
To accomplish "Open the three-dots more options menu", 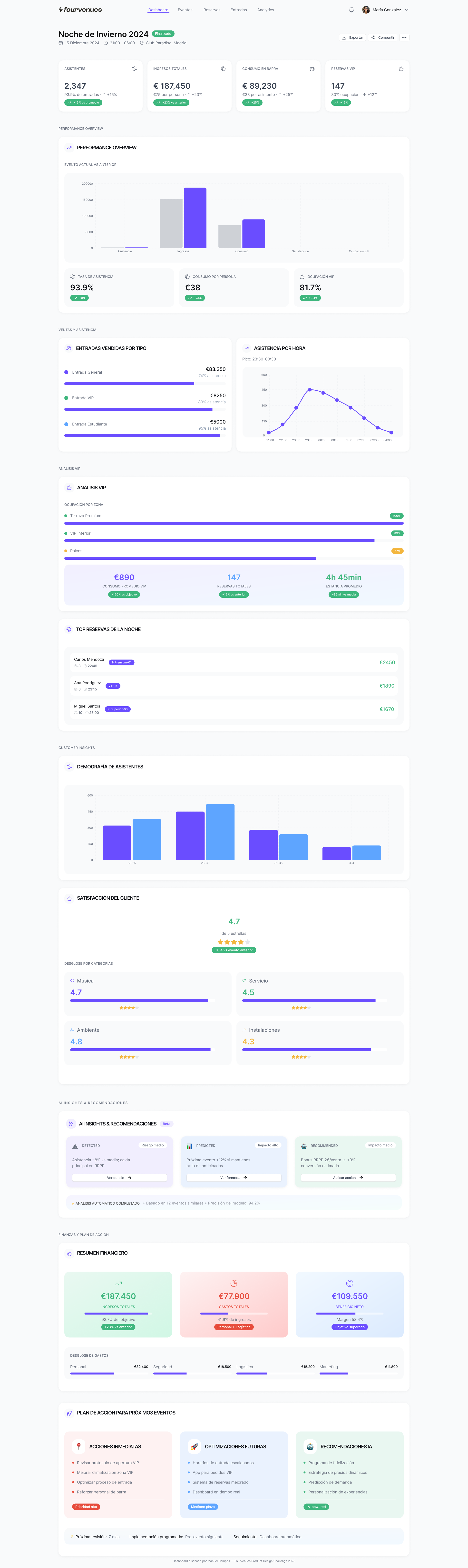I will 404,38.
